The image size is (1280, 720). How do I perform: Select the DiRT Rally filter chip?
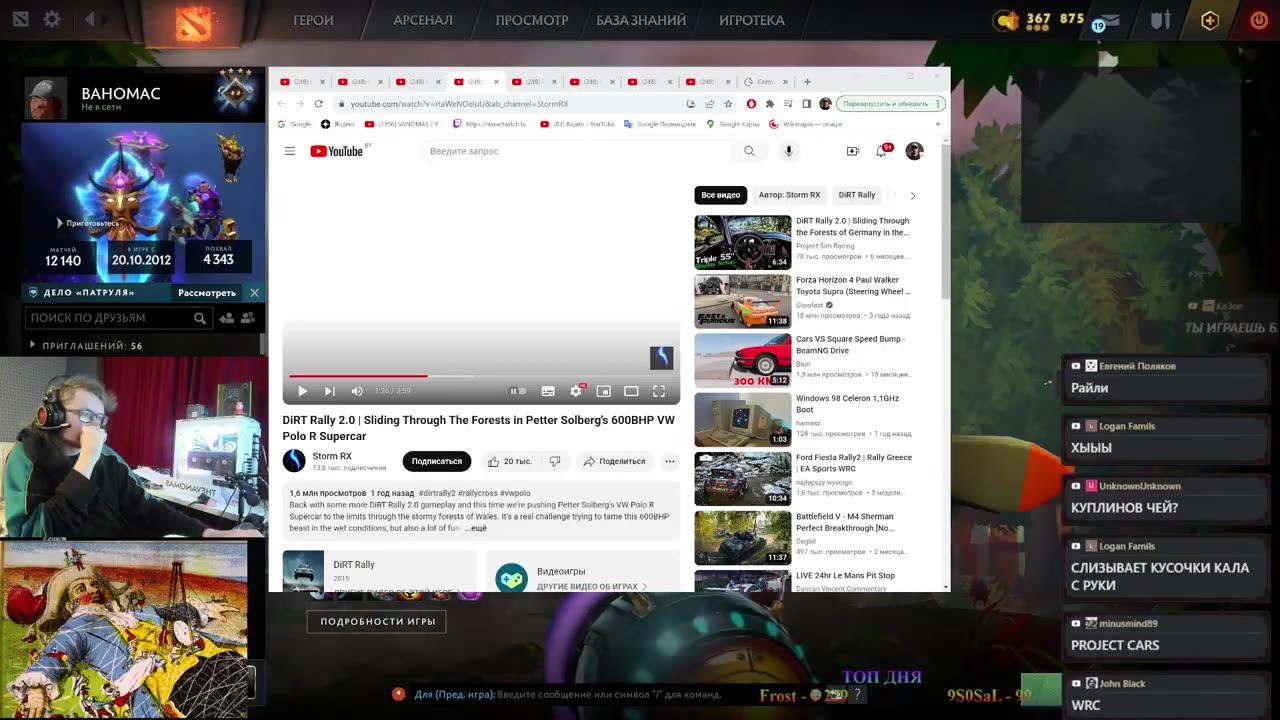coord(857,195)
